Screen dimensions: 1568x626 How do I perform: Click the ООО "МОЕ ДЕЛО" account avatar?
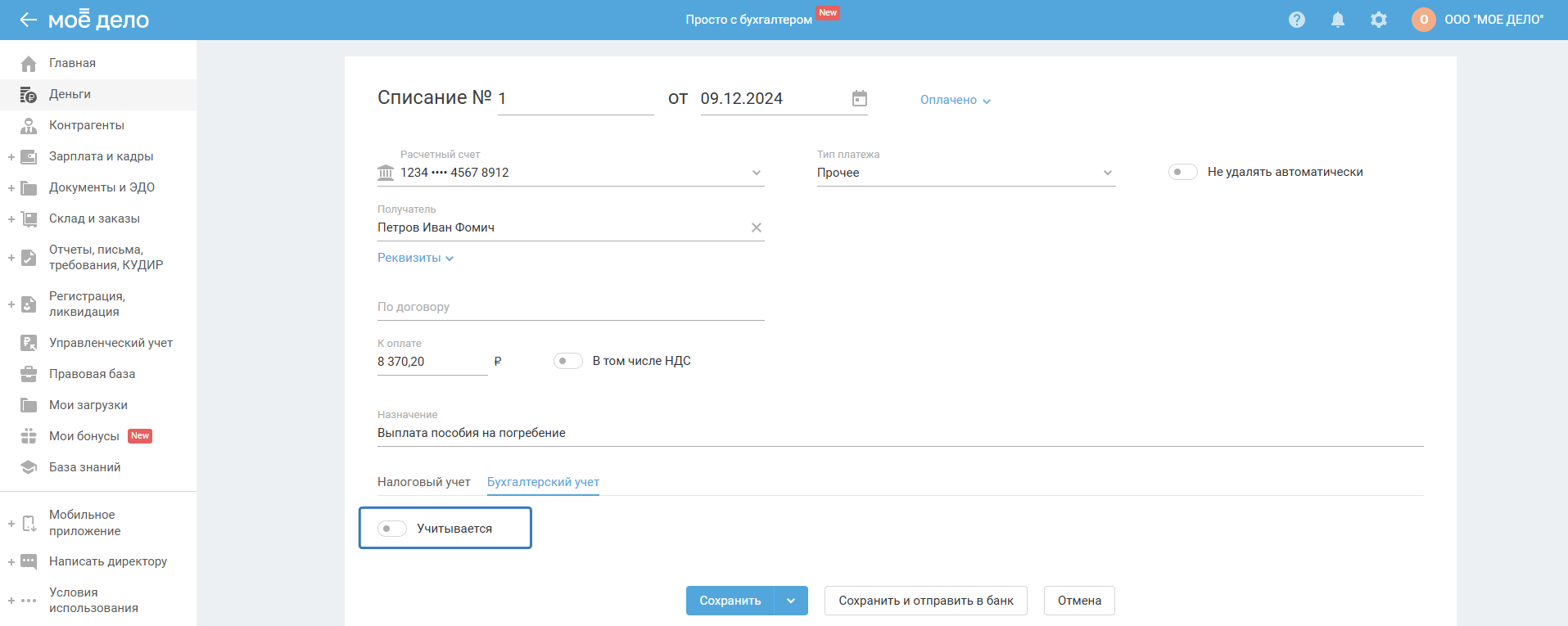click(1423, 20)
